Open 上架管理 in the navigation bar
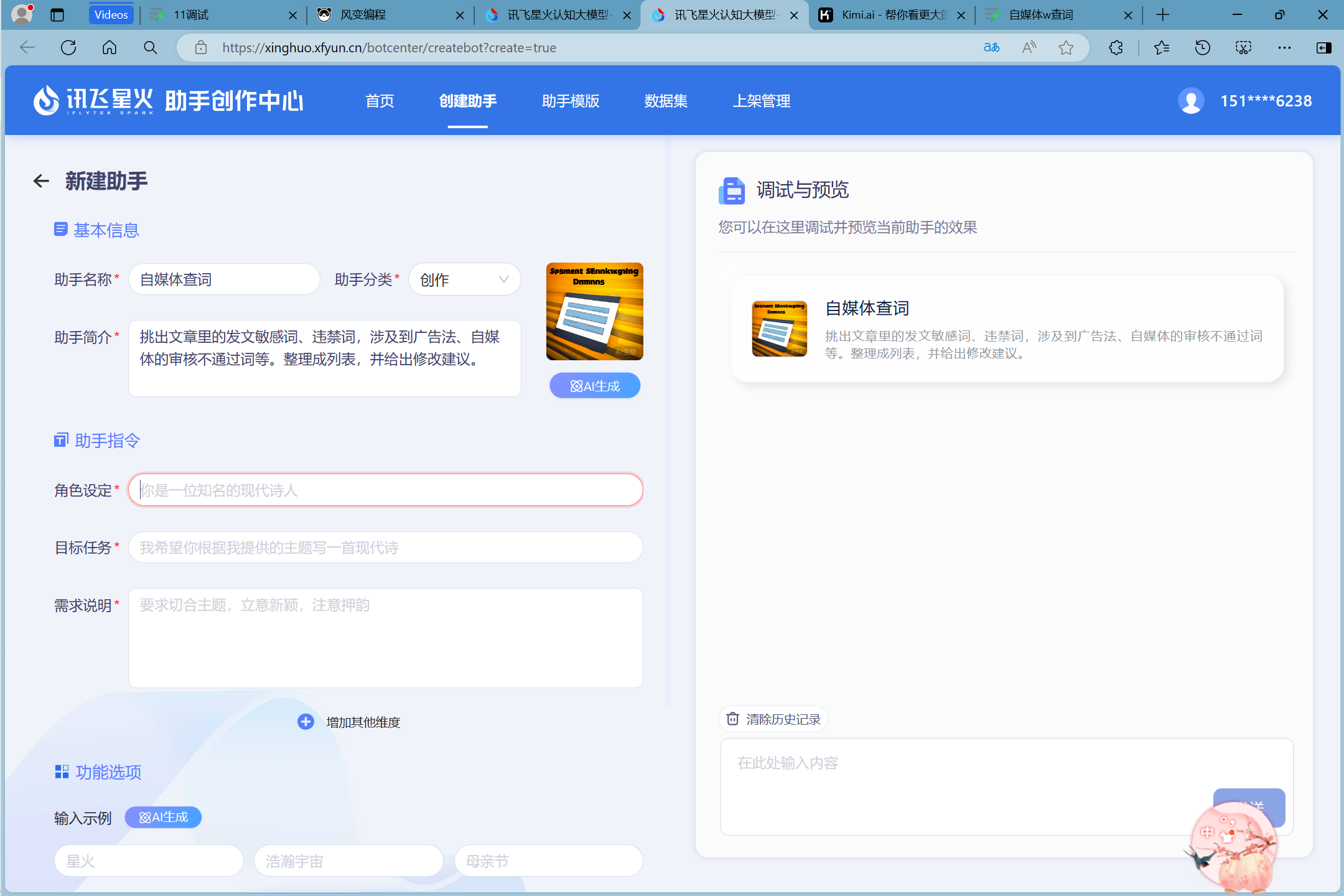This screenshot has height=896, width=1344. coord(761,101)
